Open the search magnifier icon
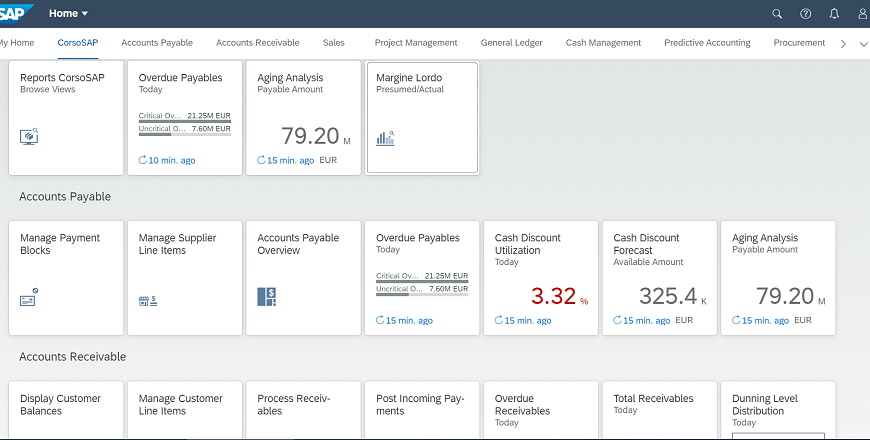The height and width of the screenshot is (440, 870). (x=777, y=14)
